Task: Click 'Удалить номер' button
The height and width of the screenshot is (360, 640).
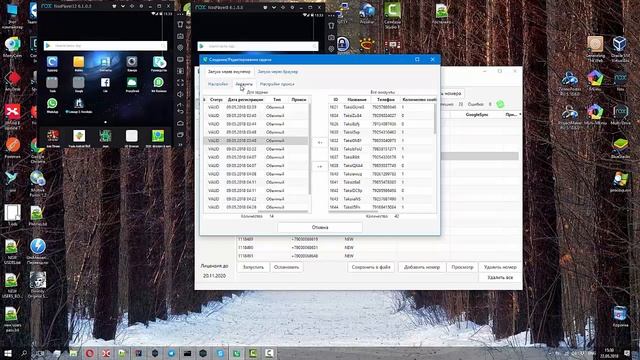Action: point(500,267)
